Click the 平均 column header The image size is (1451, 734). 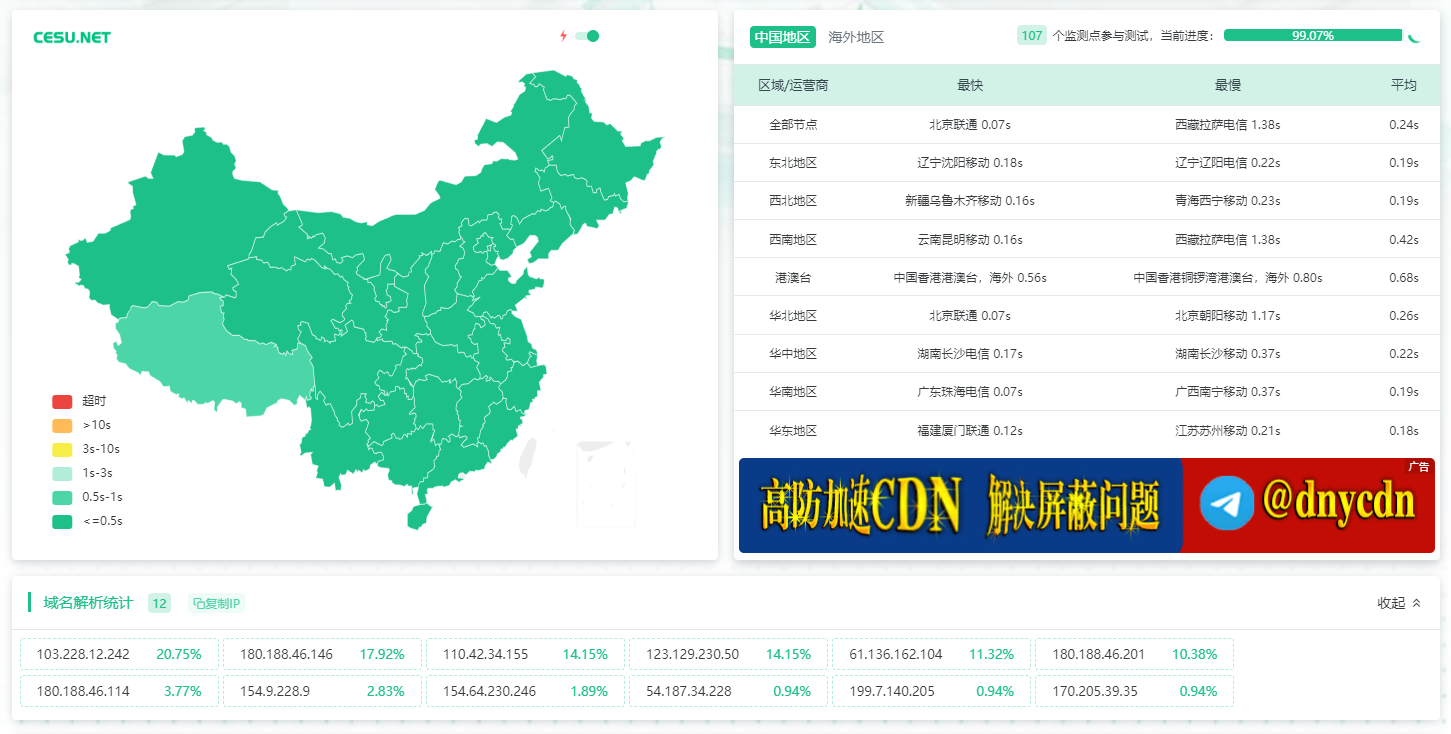(x=1403, y=85)
